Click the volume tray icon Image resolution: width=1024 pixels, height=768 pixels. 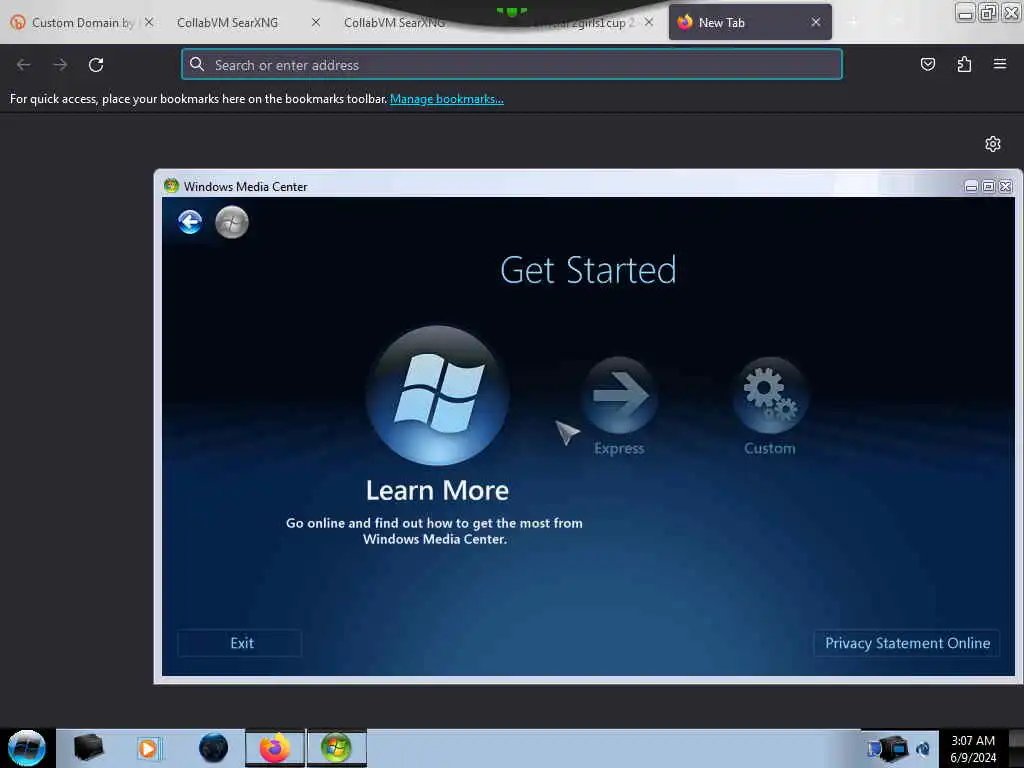[923, 748]
